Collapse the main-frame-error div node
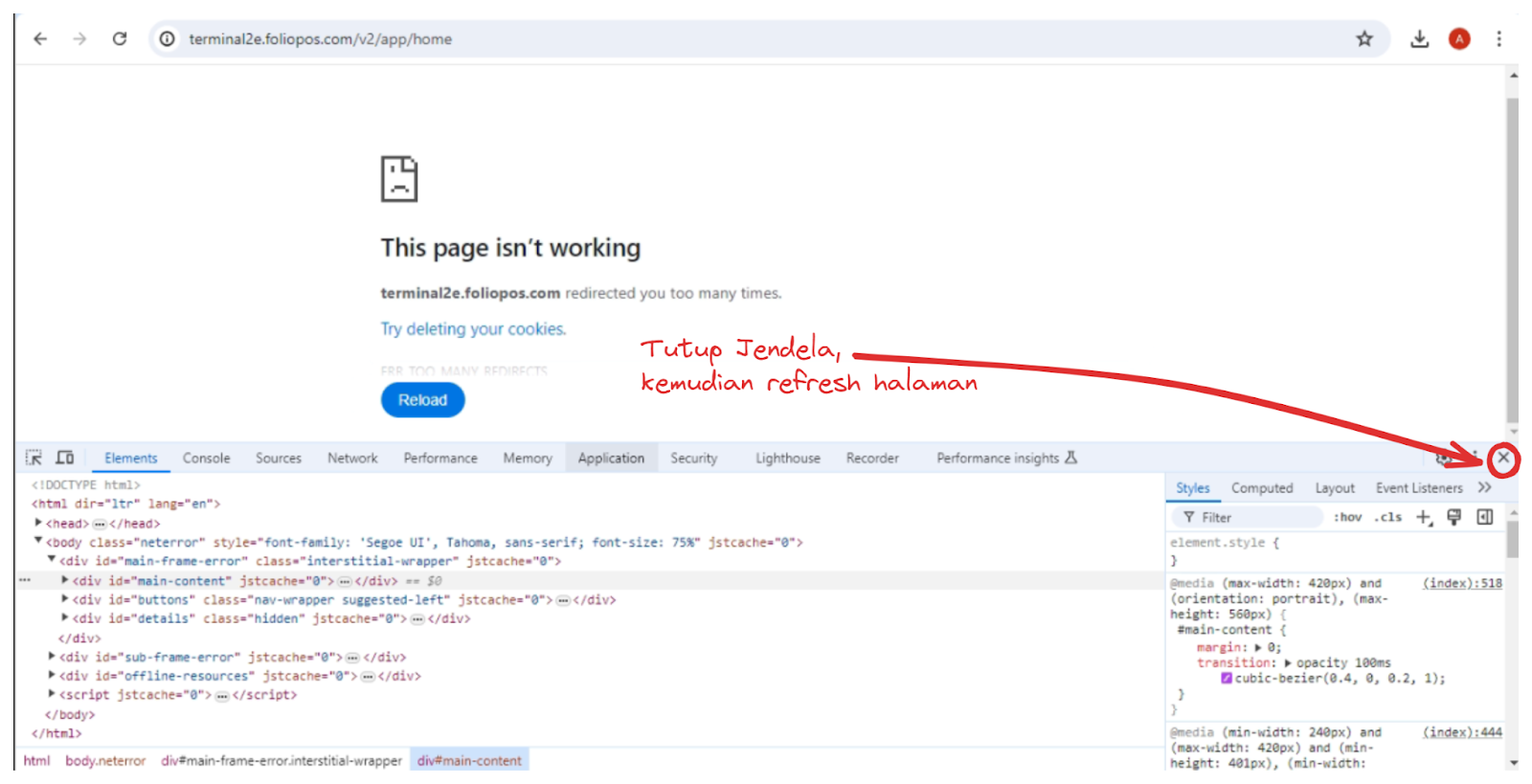This screenshot has width=1532, height=784. (x=52, y=560)
